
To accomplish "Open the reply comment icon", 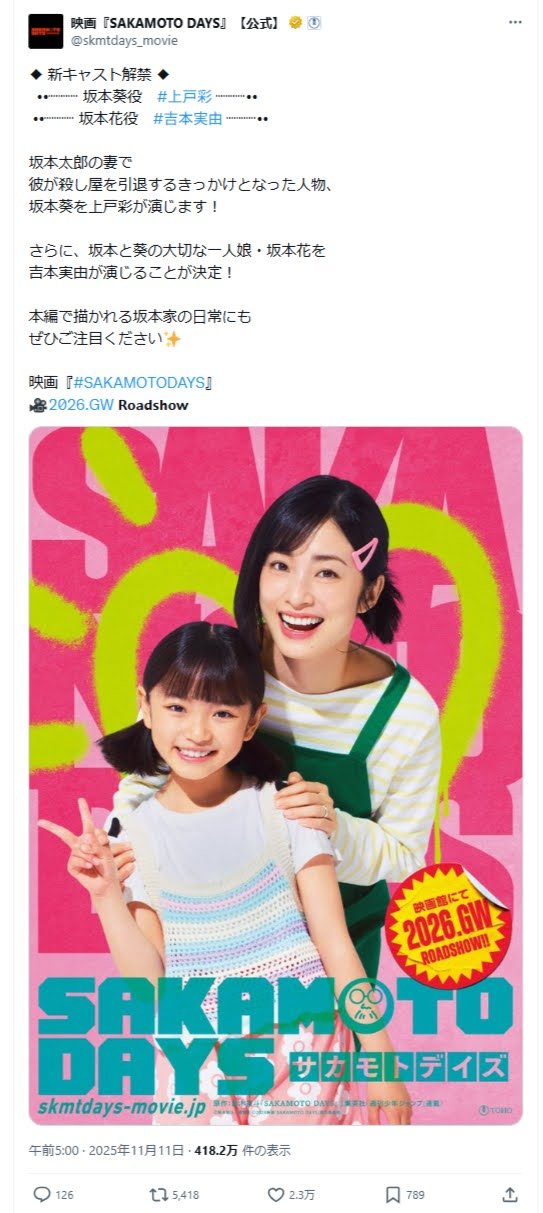I will pos(41,1194).
